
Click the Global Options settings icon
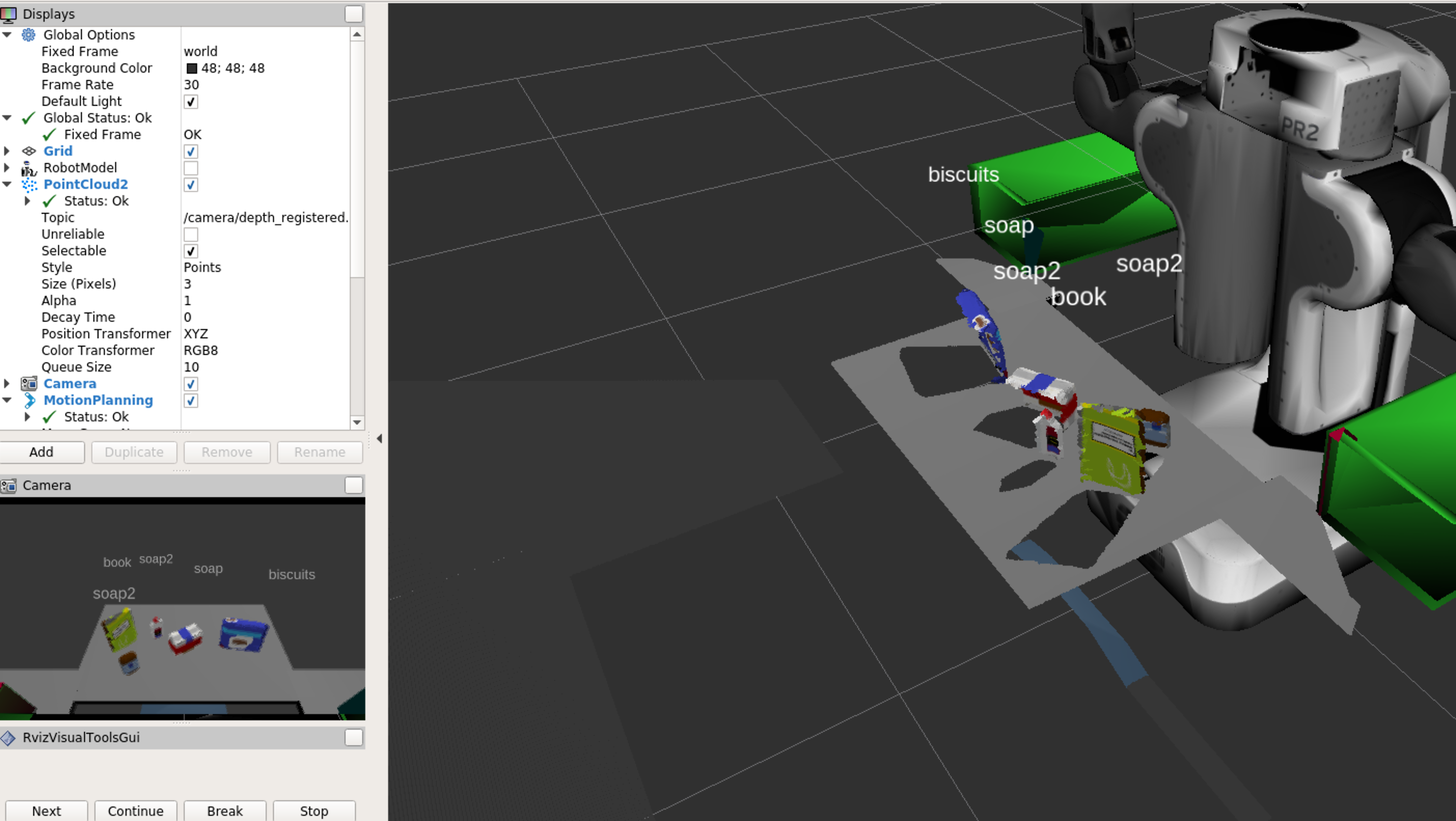(28, 35)
